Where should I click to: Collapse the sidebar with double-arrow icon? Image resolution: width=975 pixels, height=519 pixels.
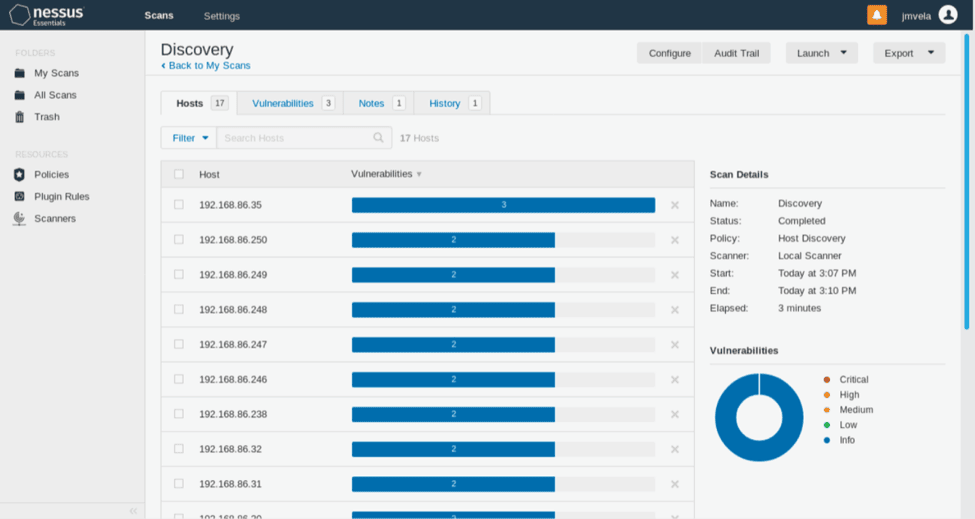pos(133,511)
